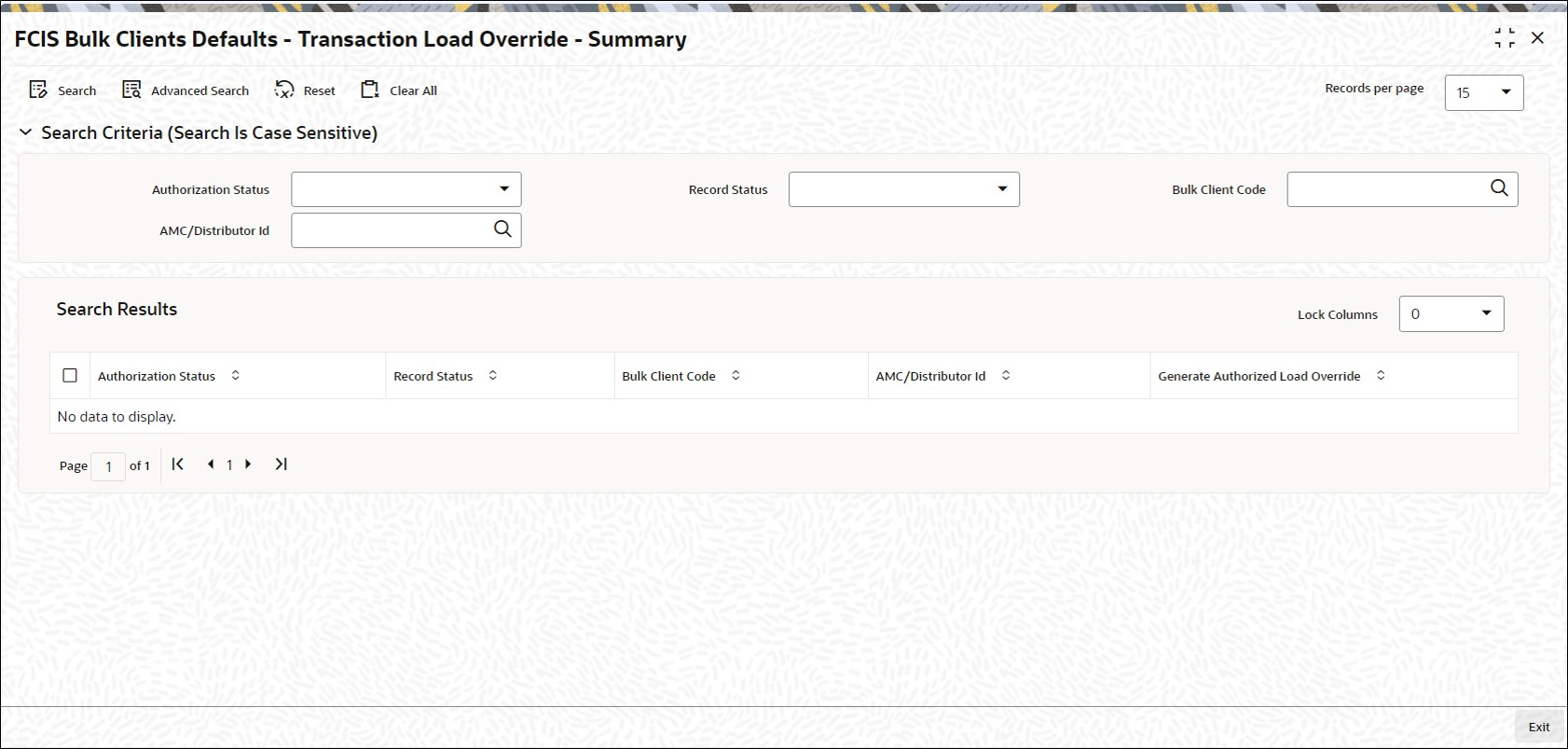Go to next page arrow
Viewport: 1568px width, 749px height.
(248, 464)
